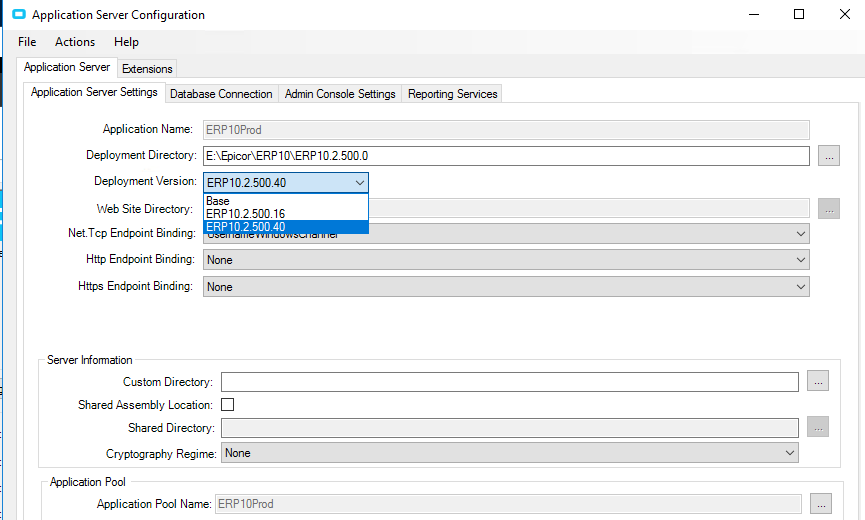Screen dimensions: 865x520
Task: Open the Help menu
Action: pos(126,42)
